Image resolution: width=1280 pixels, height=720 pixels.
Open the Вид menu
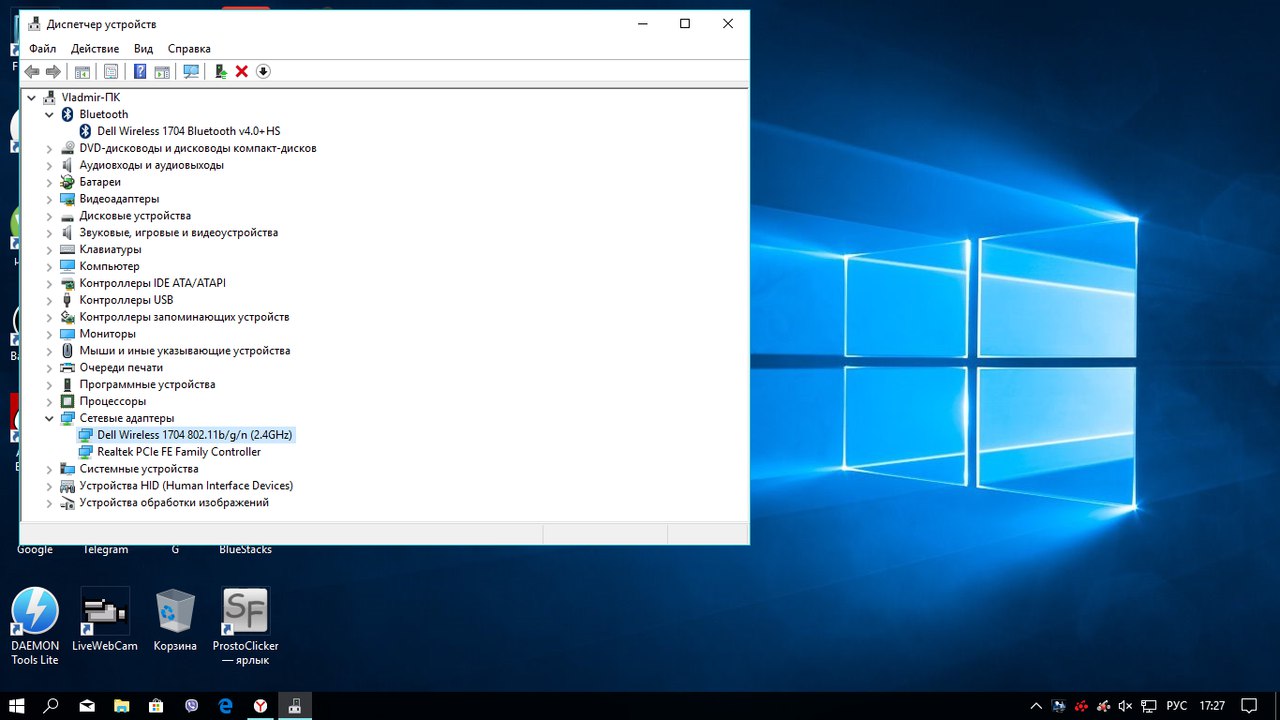(143, 48)
